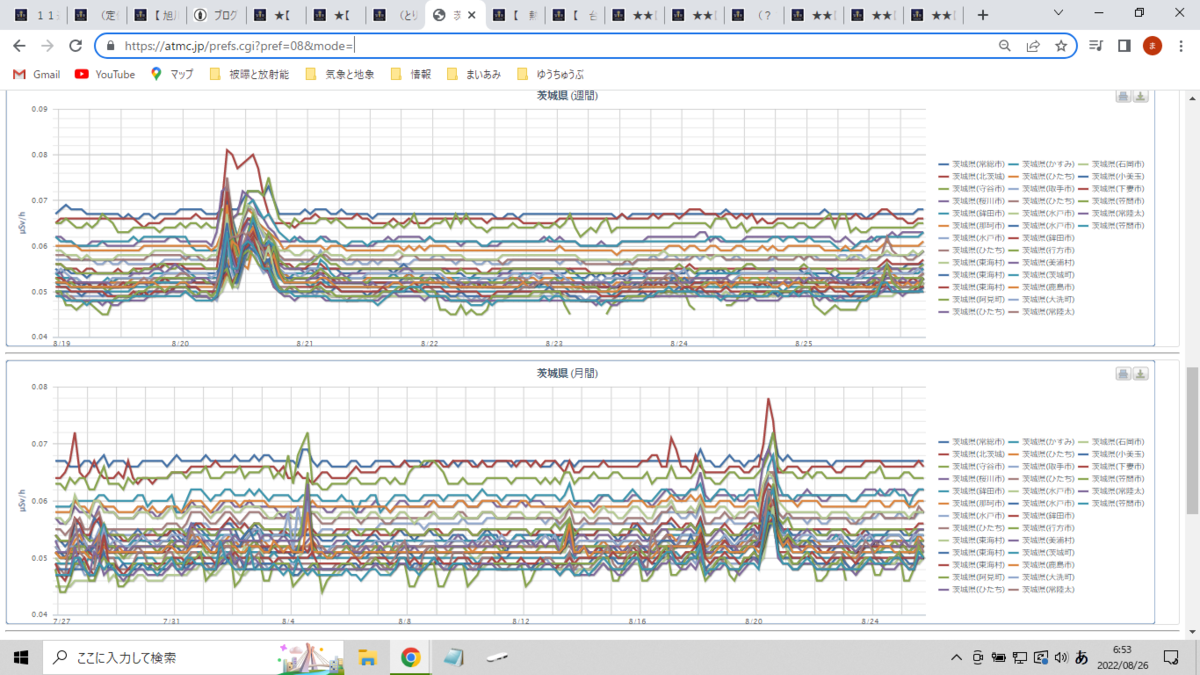Bookmark this page with the star icon
Image resolution: width=1200 pixels, height=675 pixels.
[1061, 46]
